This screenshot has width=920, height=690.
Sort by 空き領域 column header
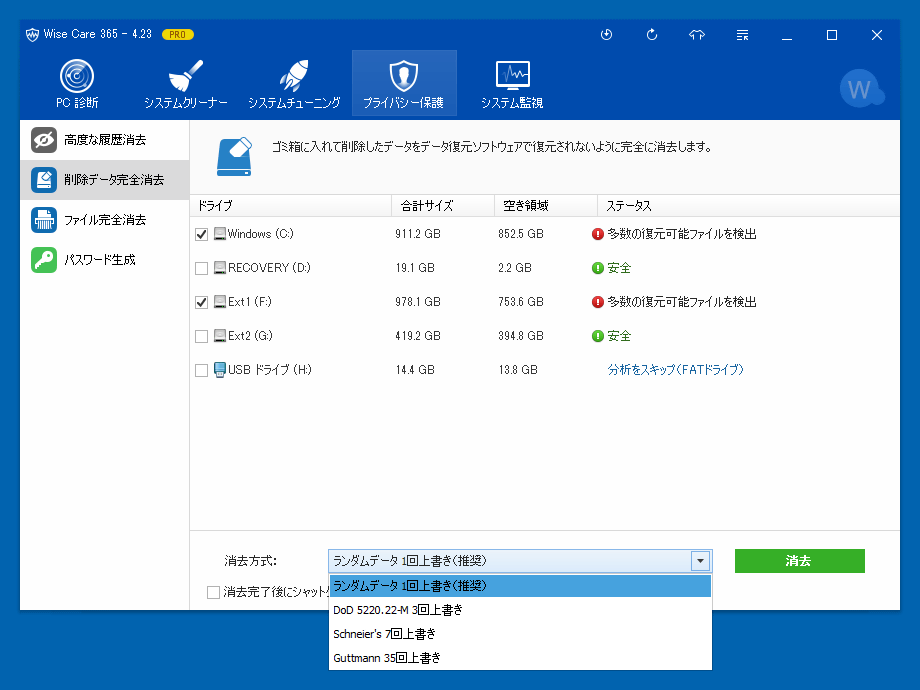coord(546,206)
